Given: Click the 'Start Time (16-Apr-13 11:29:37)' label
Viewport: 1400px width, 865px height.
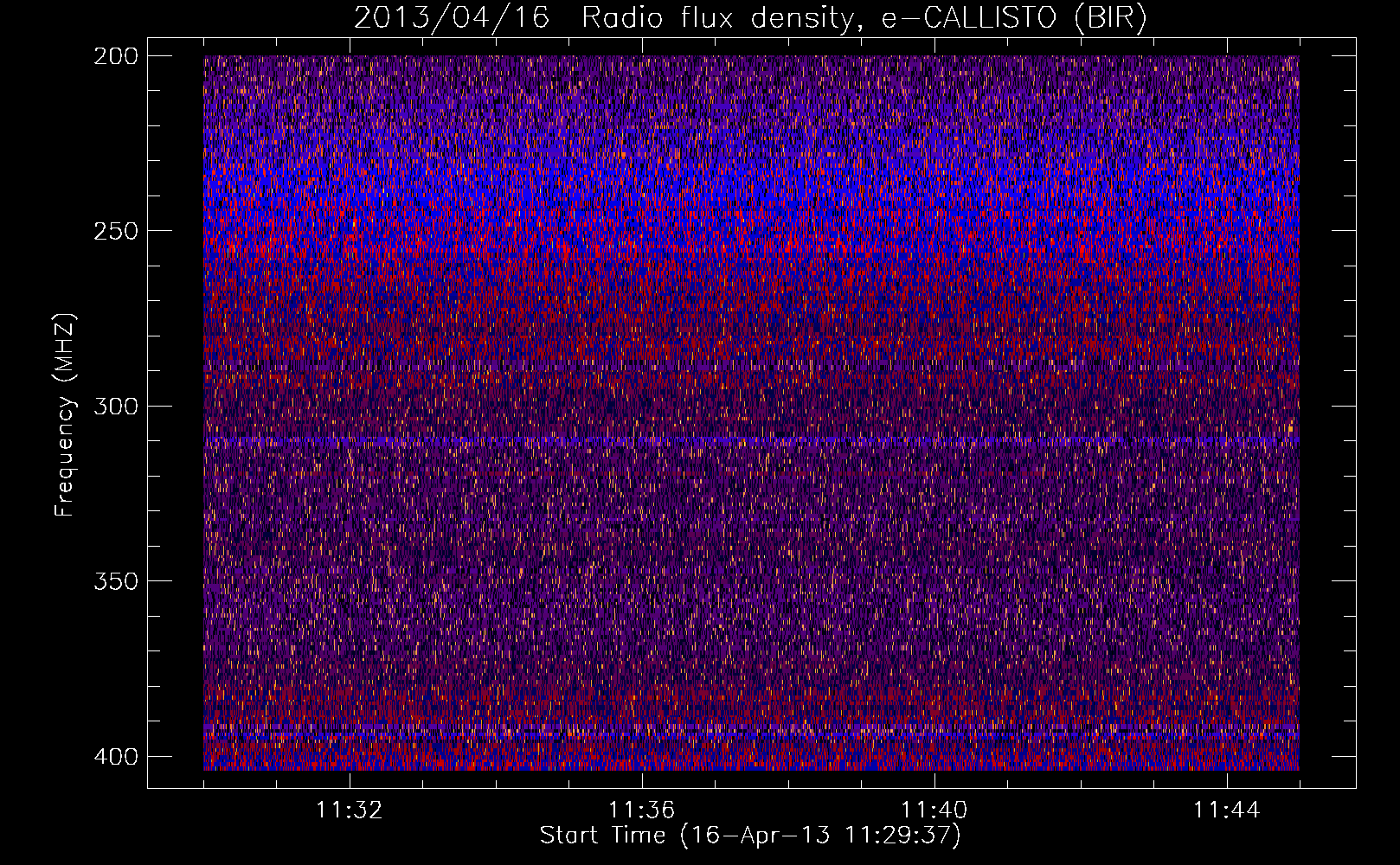Looking at the screenshot, I should click(x=750, y=836).
